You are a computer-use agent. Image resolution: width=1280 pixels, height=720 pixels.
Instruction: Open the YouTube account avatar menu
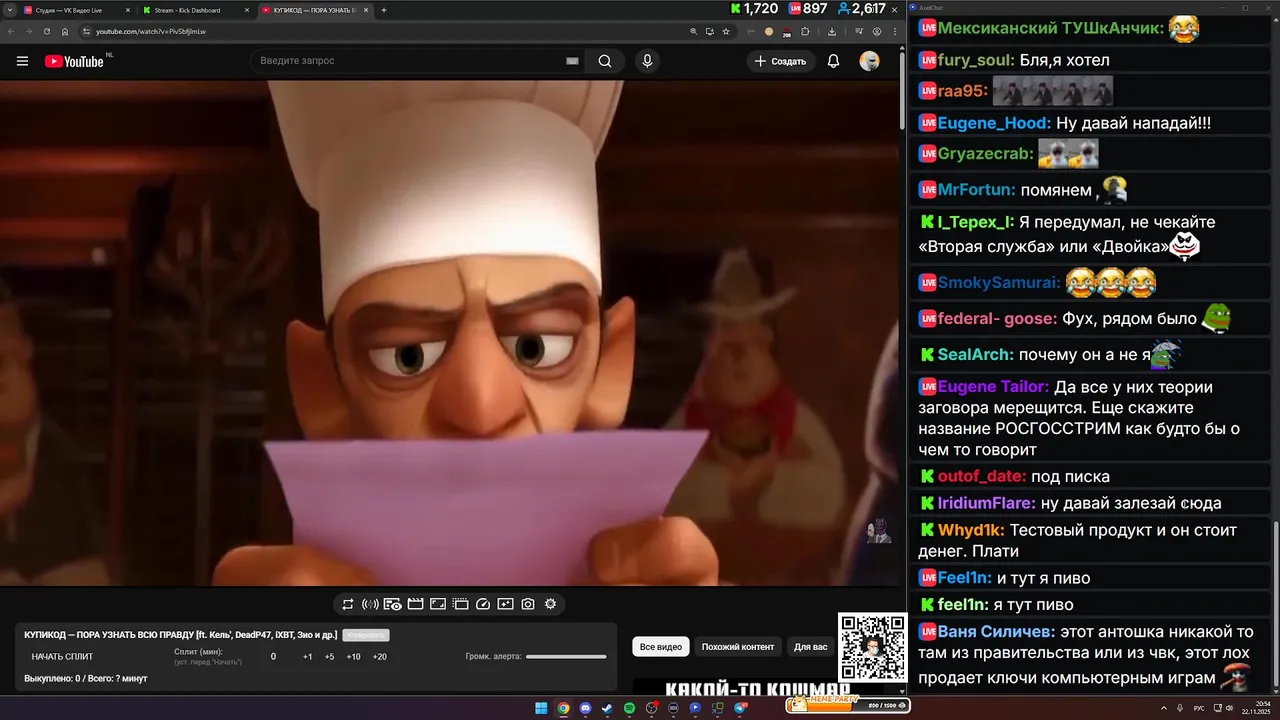(x=869, y=61)
